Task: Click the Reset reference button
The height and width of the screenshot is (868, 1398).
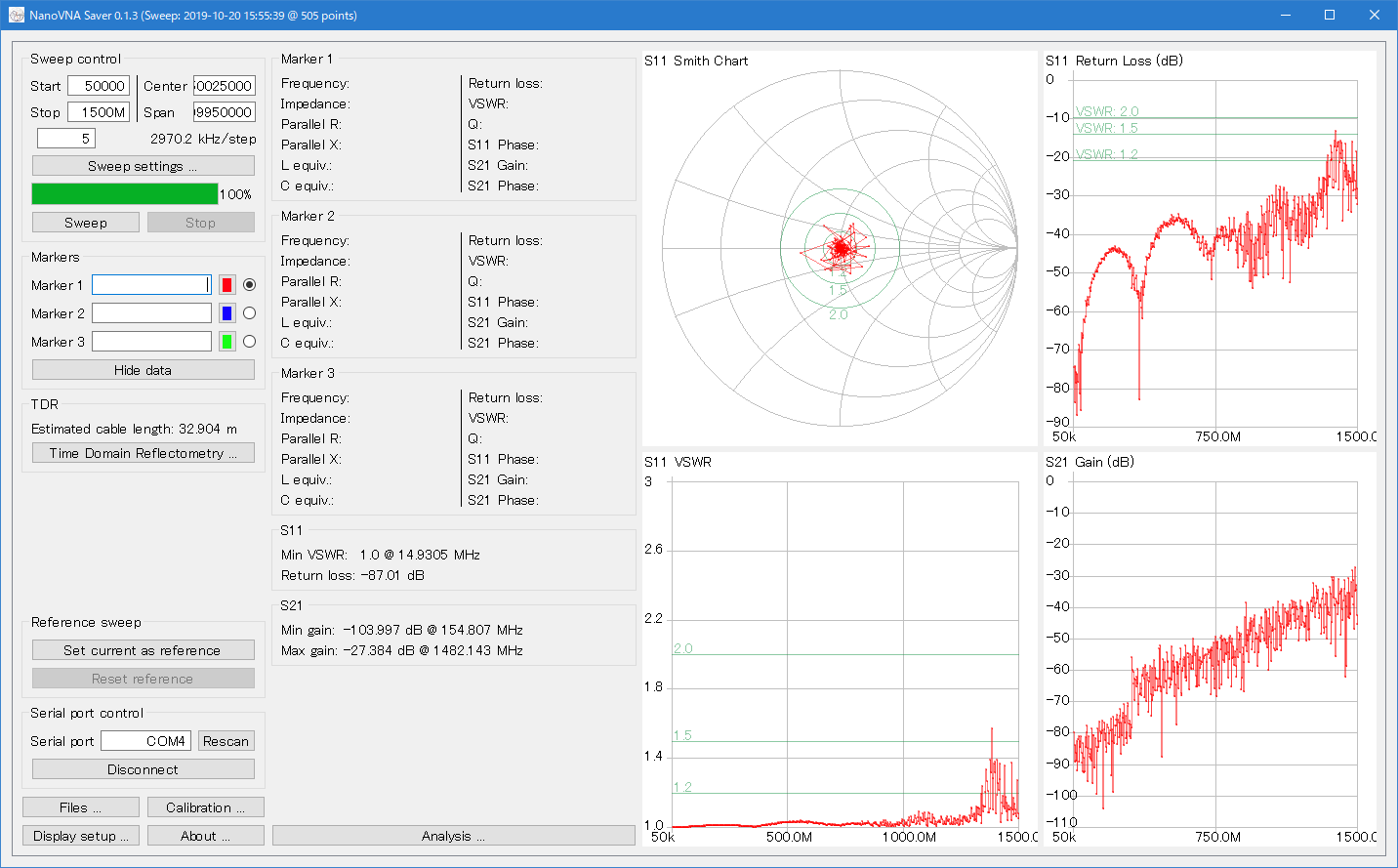Action: coord(143,679)
